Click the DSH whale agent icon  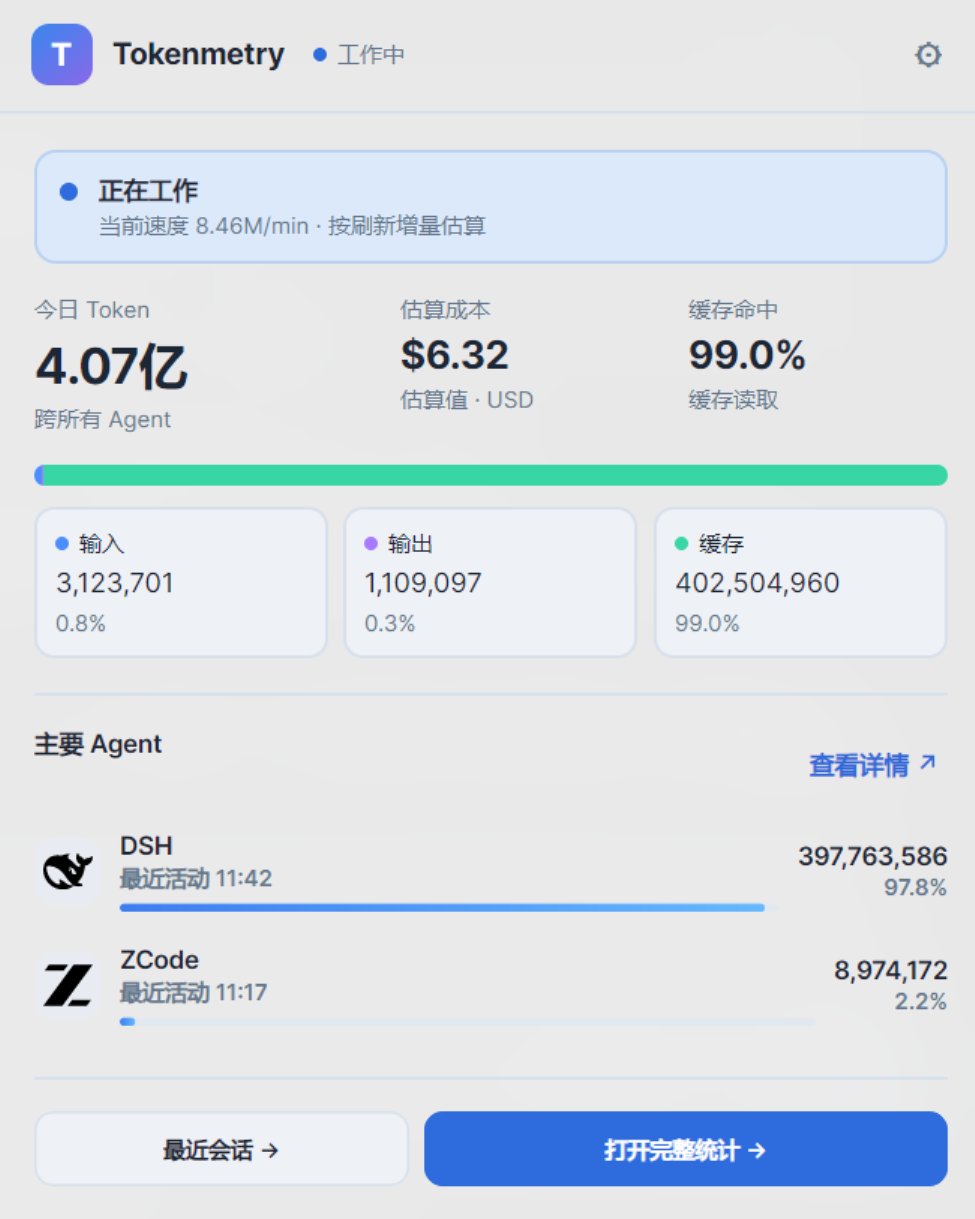click(68, 871)
